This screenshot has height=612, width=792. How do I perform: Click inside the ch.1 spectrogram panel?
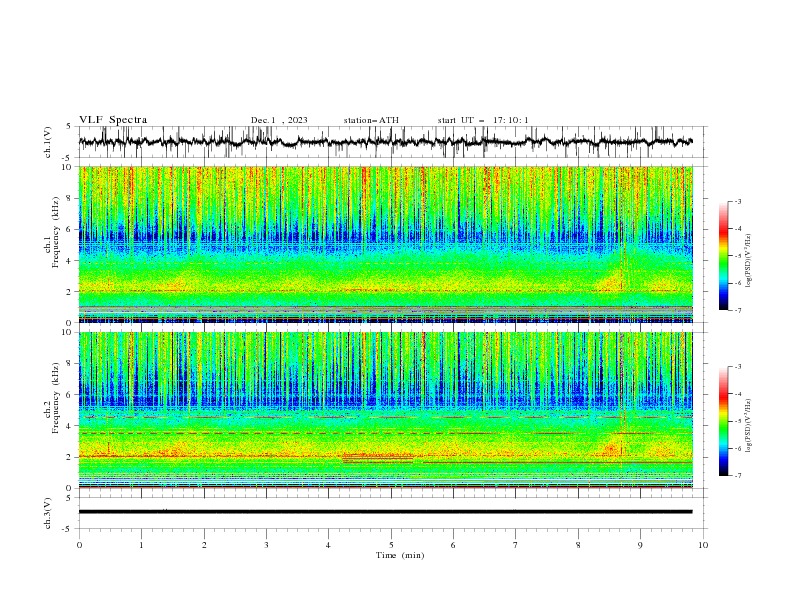[385, 244]
